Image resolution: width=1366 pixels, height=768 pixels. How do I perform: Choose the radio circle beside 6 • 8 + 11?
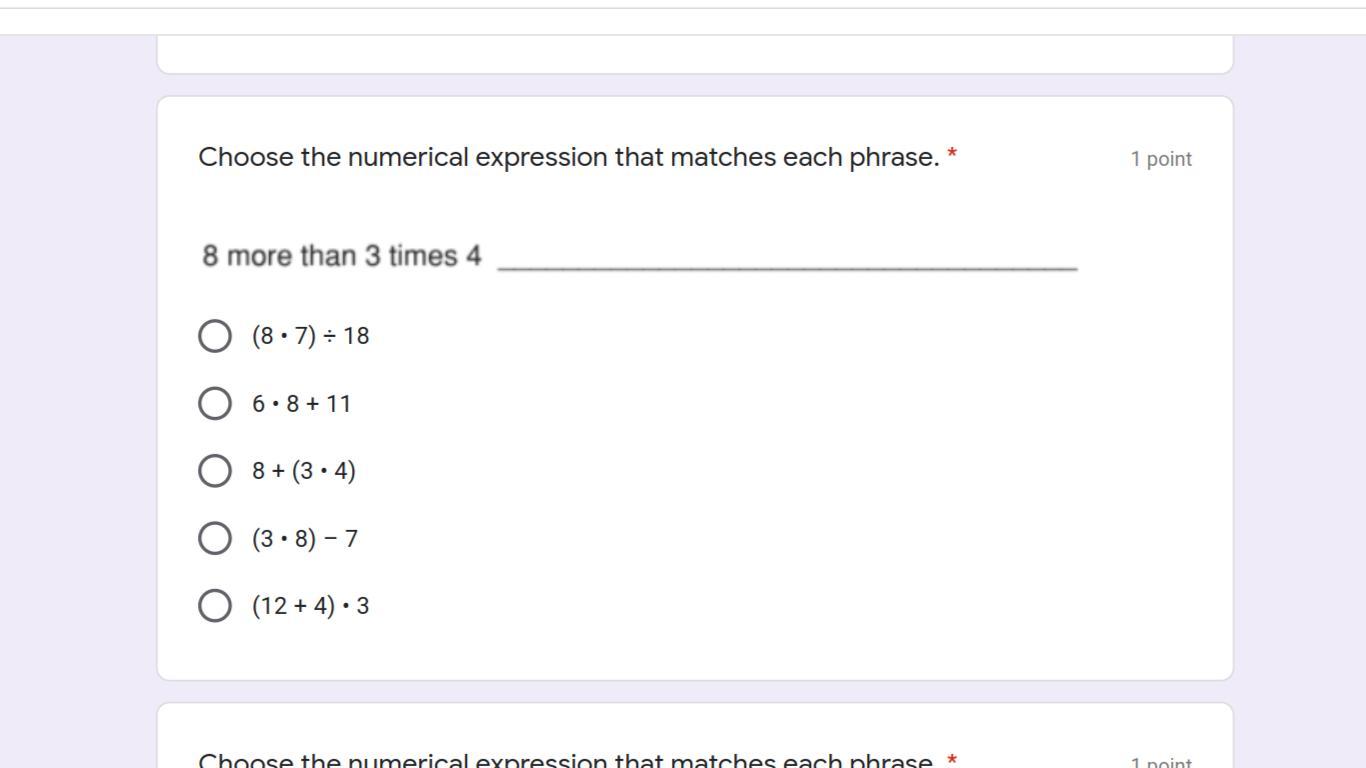214,403
